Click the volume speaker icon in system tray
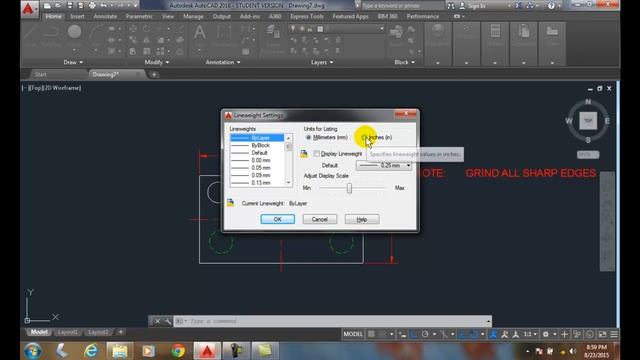Viewport: 640px width, 360px height. coord(572,351)
